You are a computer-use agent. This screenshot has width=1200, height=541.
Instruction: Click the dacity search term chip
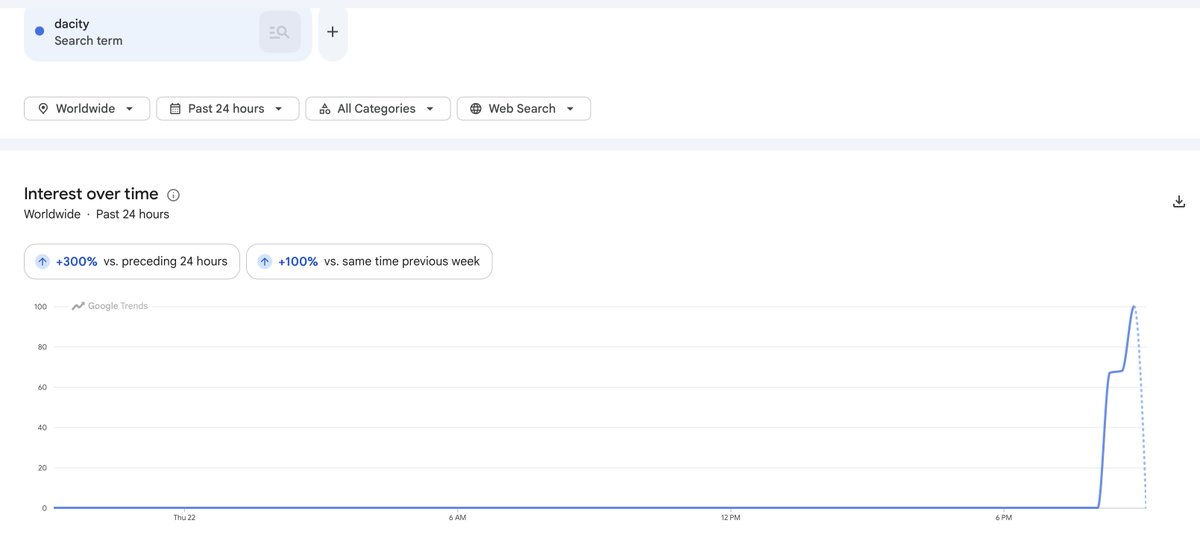[x=167, y=32]
